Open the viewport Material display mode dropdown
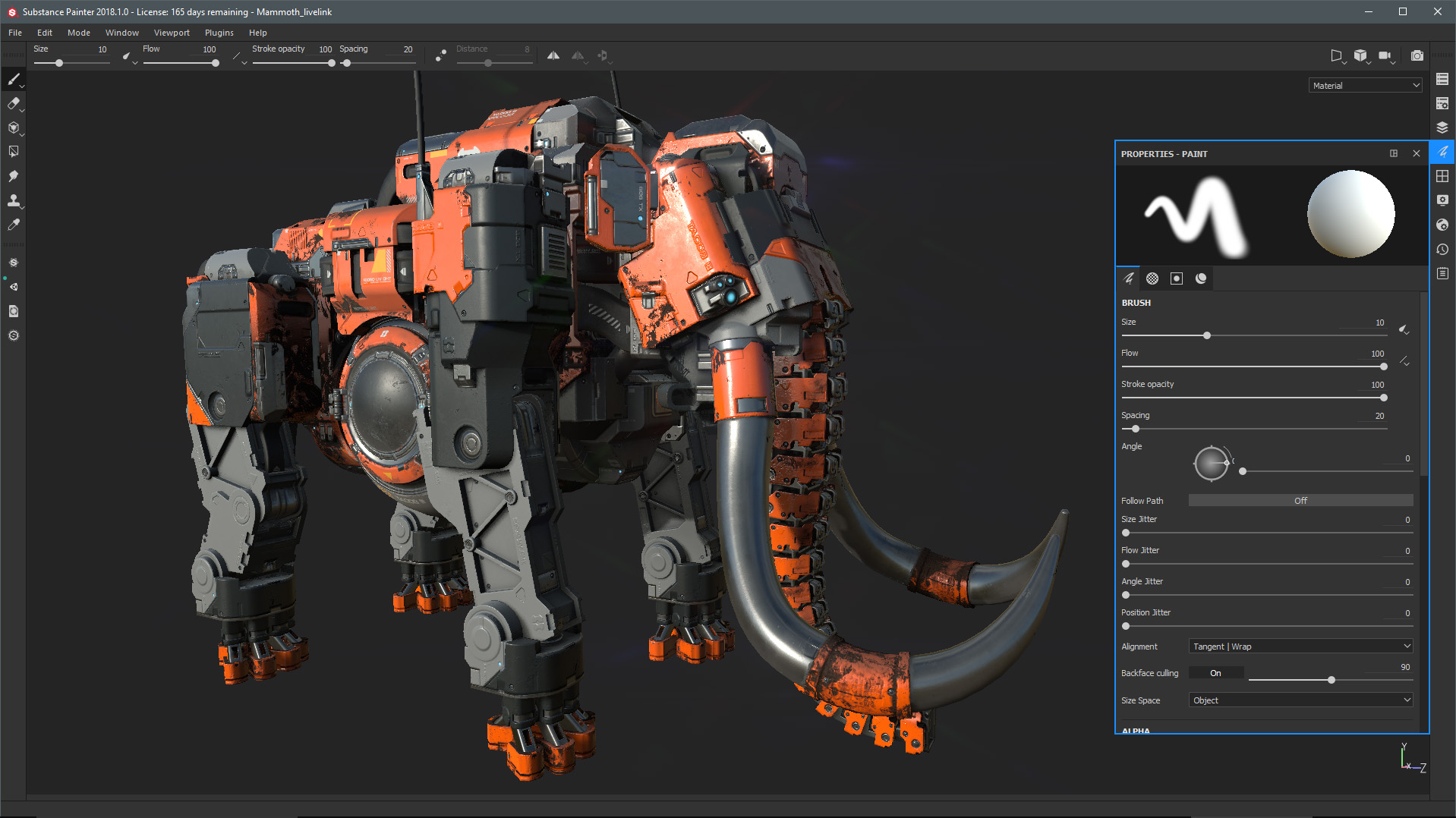Screen dimensions: 1456x818 [x=1364, y=84]
